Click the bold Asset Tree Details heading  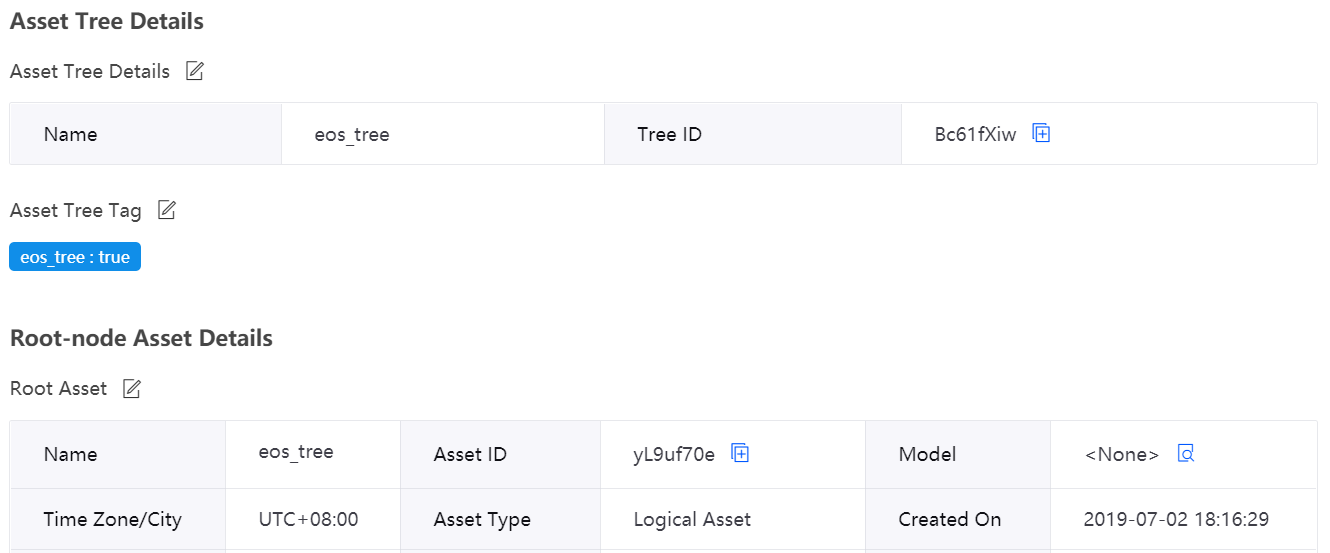(x=107, y=21)
